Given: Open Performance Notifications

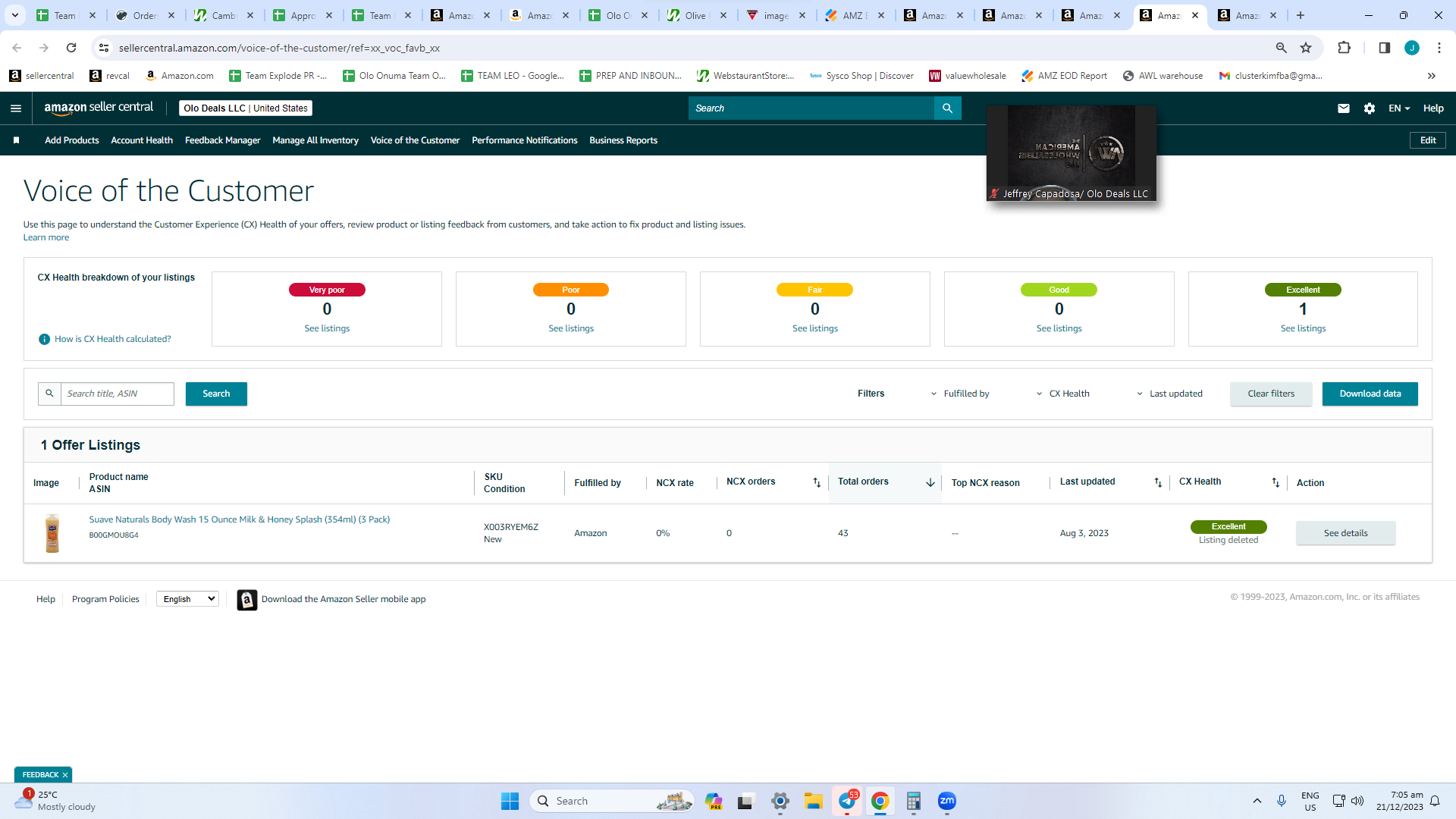Looking at the screenshot, I should click(525, 140).
